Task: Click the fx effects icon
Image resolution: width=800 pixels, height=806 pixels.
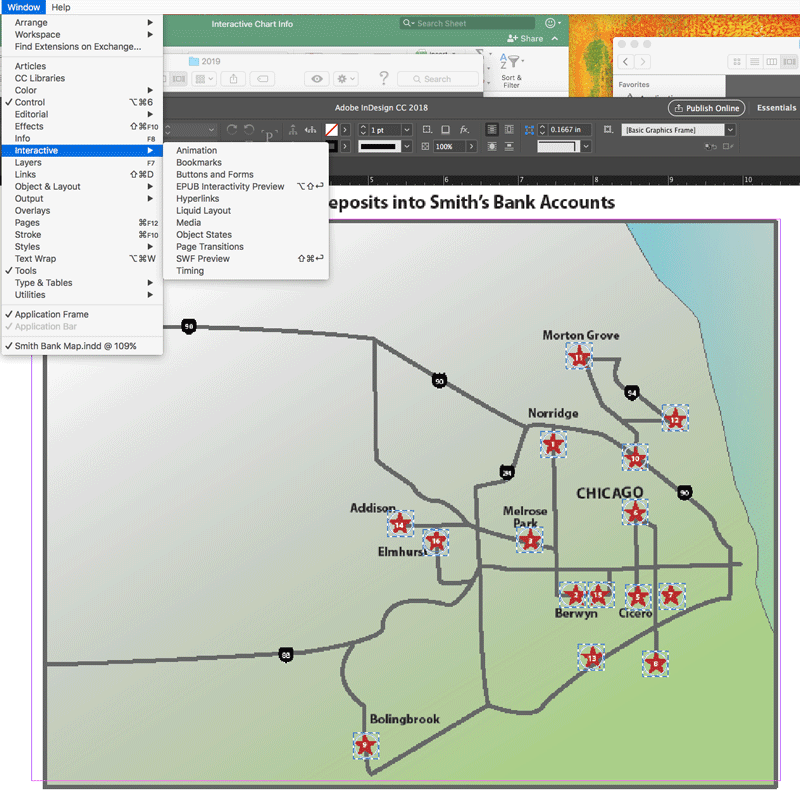Action: pyautogui.click(x=464, y=130)
